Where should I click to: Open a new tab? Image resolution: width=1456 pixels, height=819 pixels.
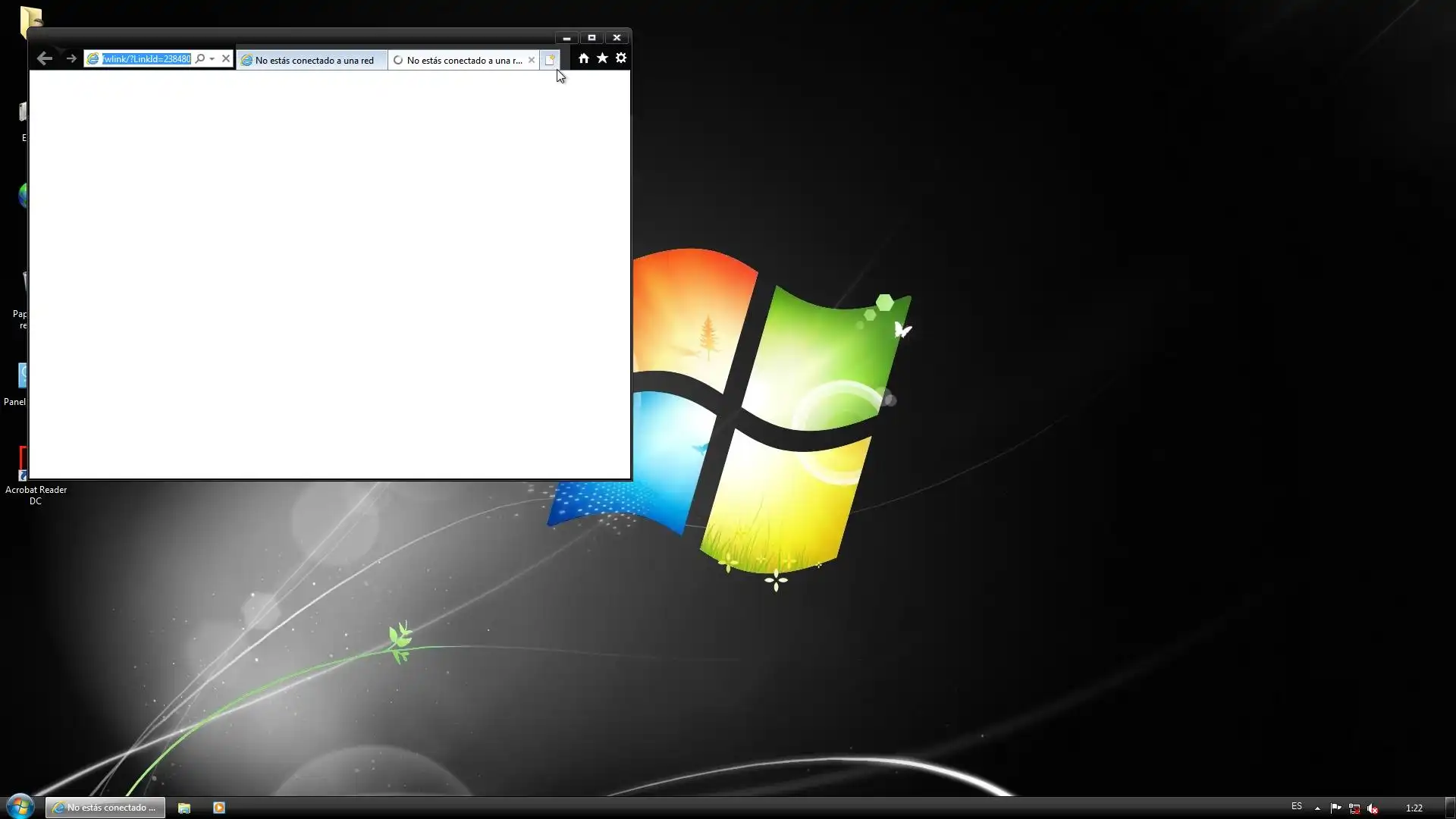coord(551,60)
